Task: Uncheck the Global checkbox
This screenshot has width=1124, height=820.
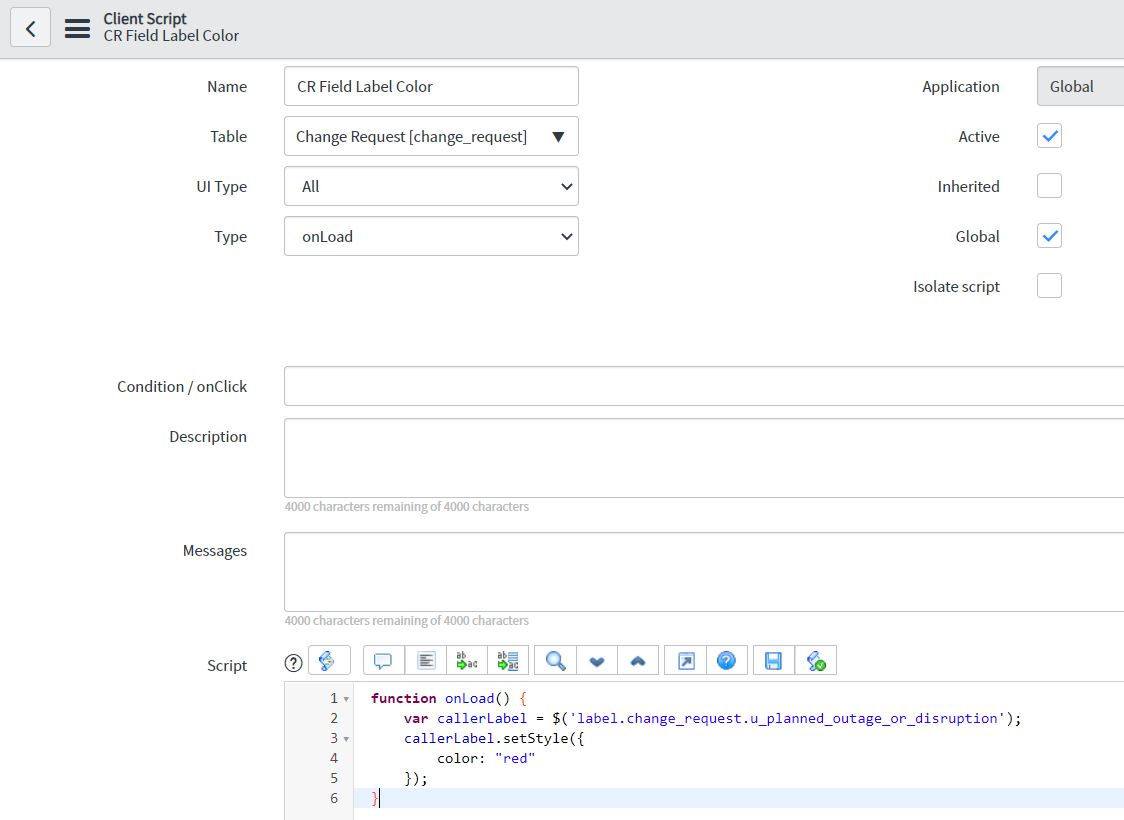Action: pyautogui.click(x=1049, y=236)
